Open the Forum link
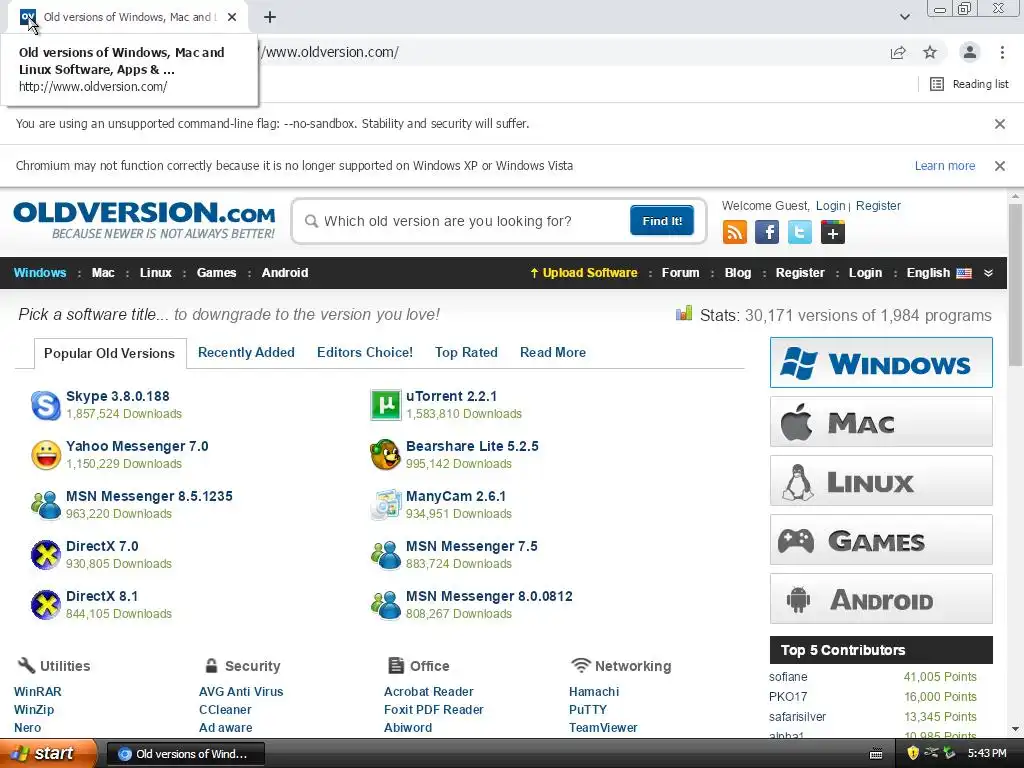 [680, 273]
